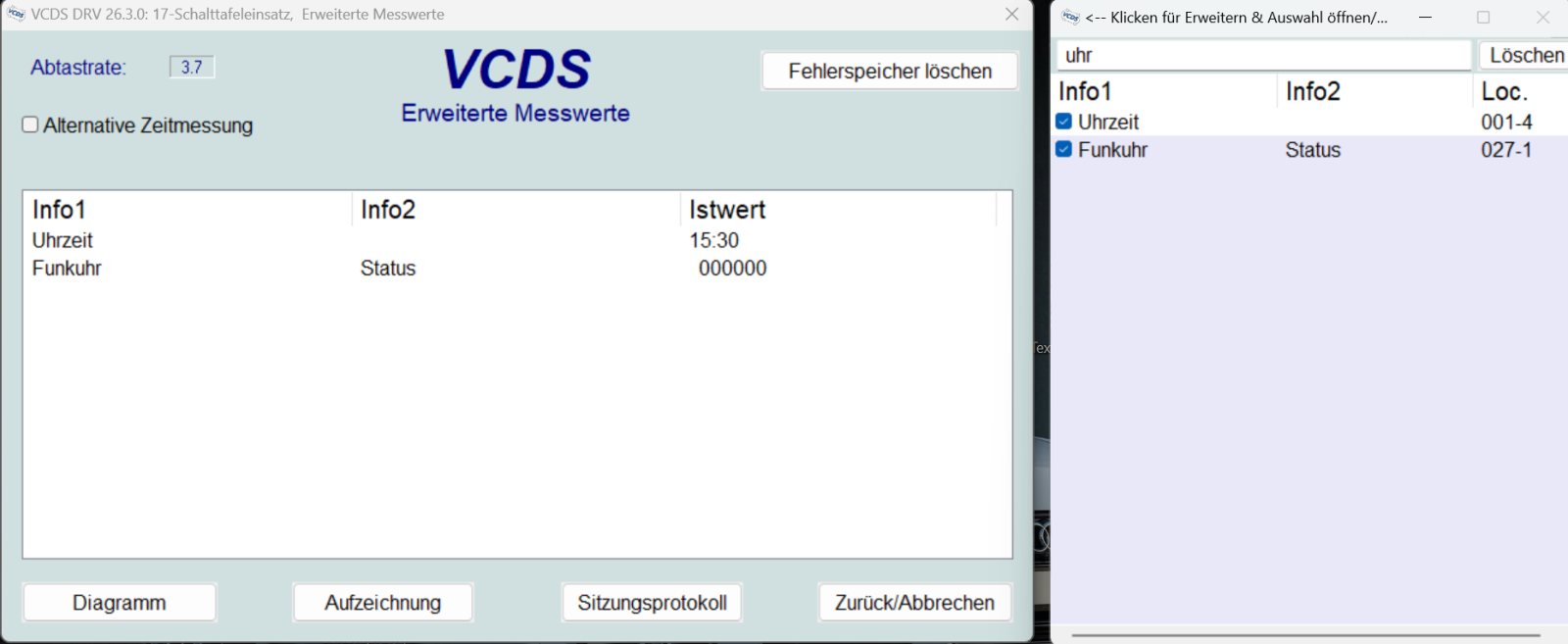Click the VCDS app icon in main title bar

click(x=16, y=14)
